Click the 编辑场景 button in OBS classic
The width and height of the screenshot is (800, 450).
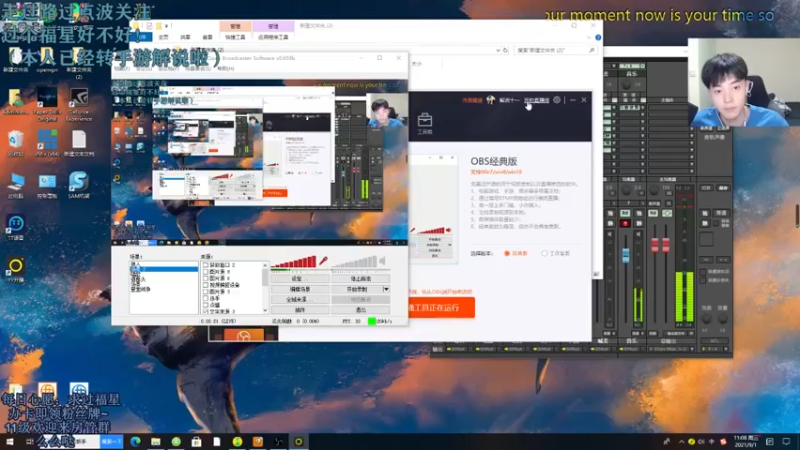pos(300,289)
